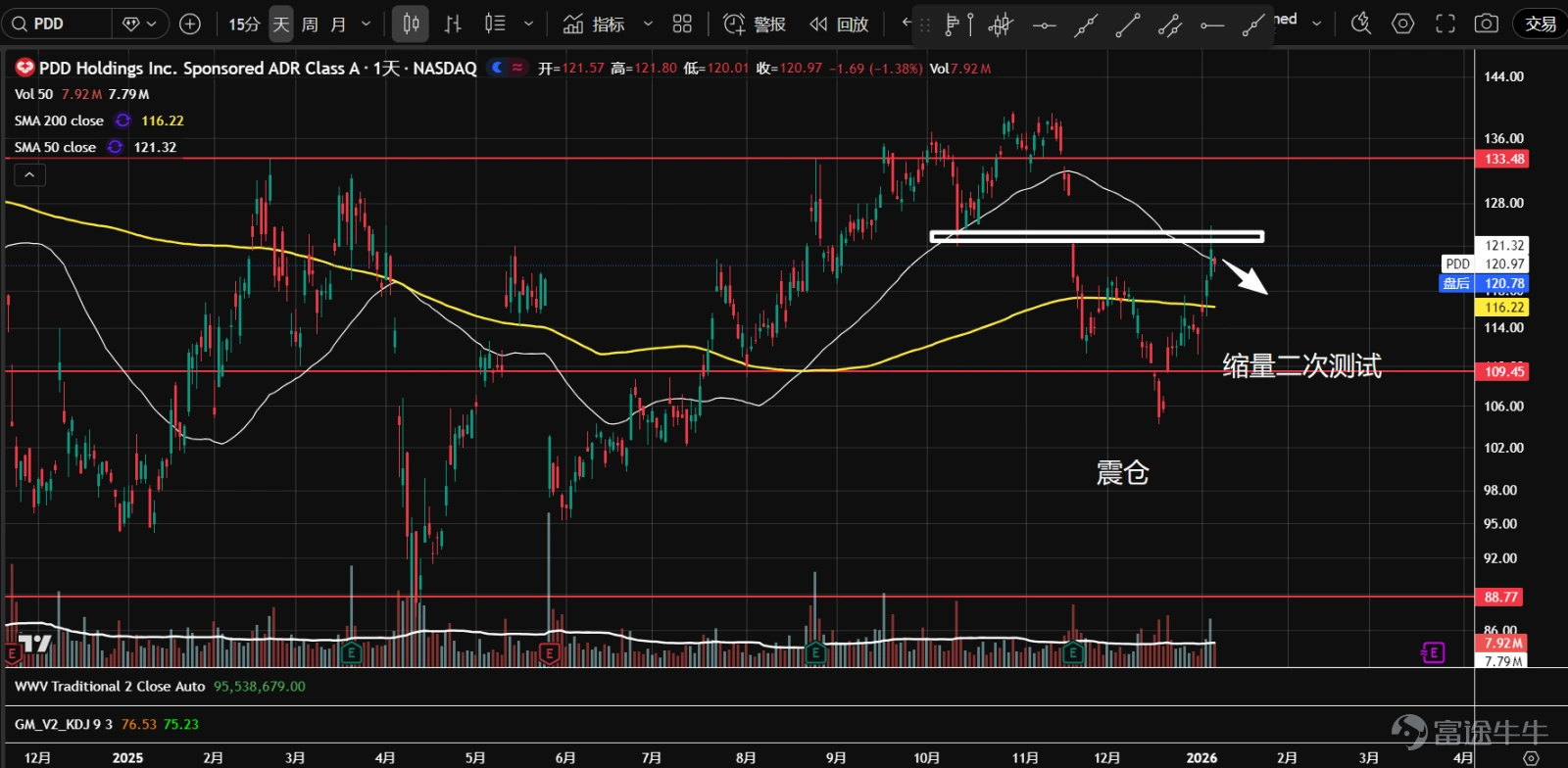Select the 震仓 text annotation
Viewport: 1568px width, 768px height.
pyautogui.click(x=1122, y=473)
